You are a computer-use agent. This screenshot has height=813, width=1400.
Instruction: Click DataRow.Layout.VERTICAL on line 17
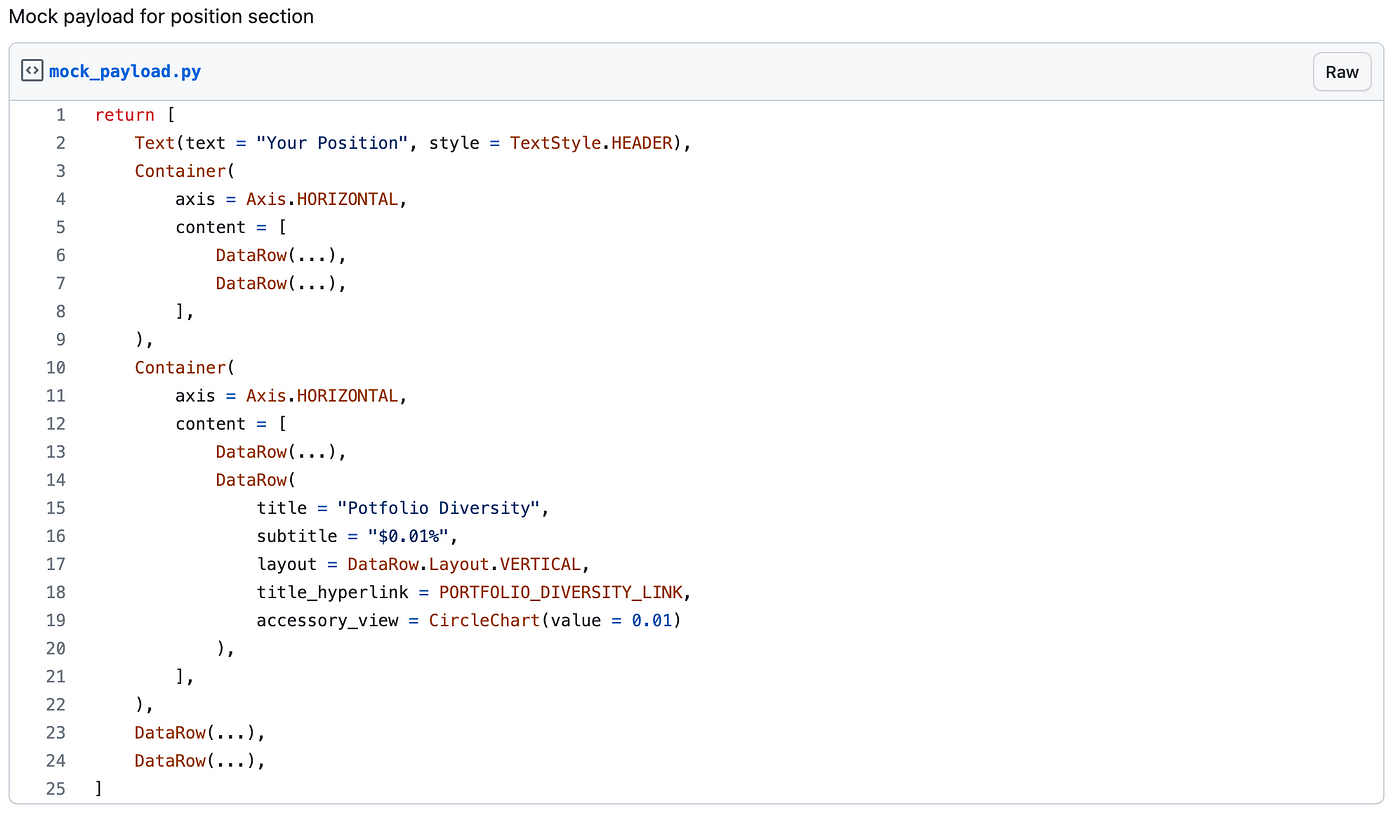(x=464, y=564)
